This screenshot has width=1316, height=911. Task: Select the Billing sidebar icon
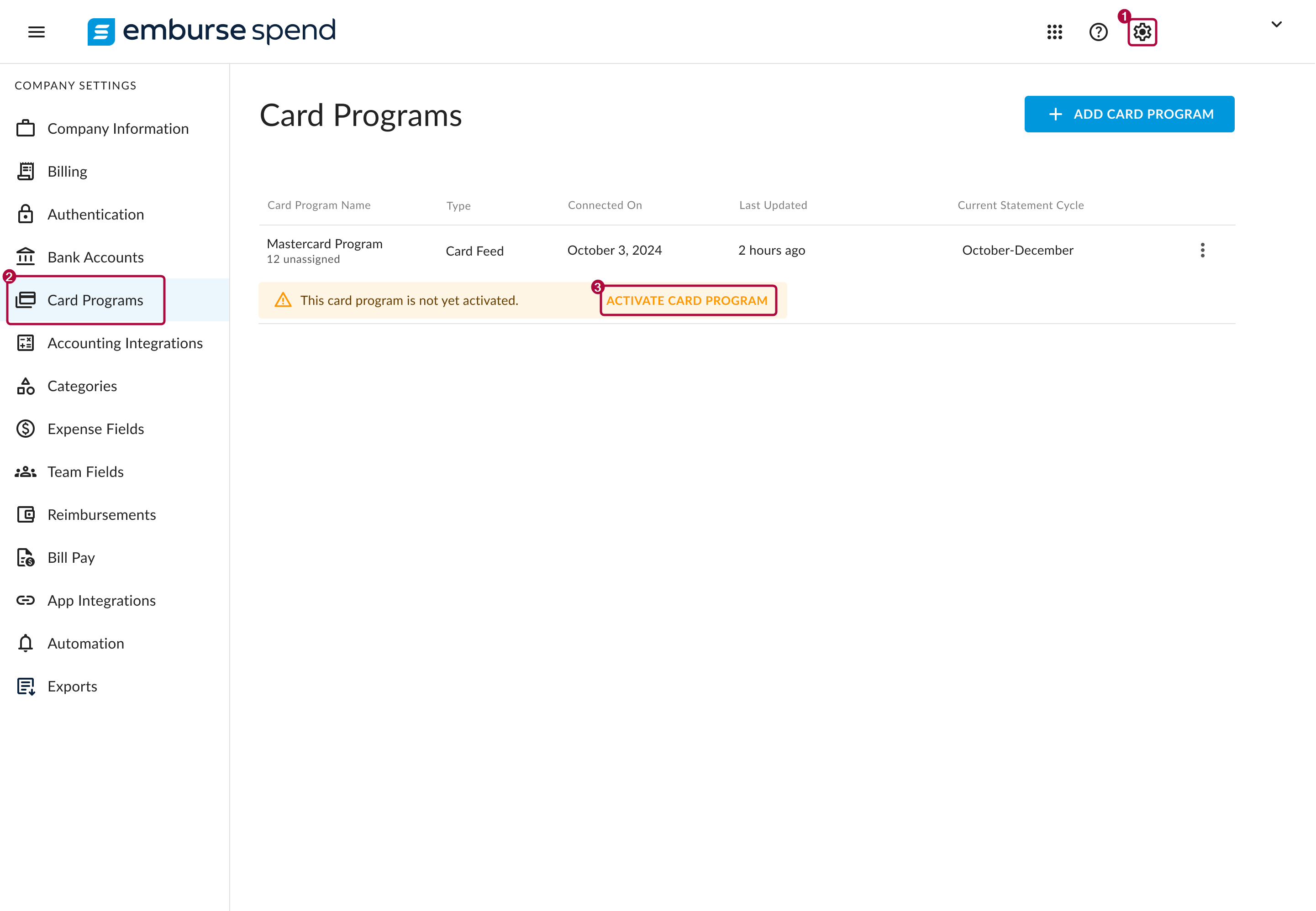tap(26, 171)
